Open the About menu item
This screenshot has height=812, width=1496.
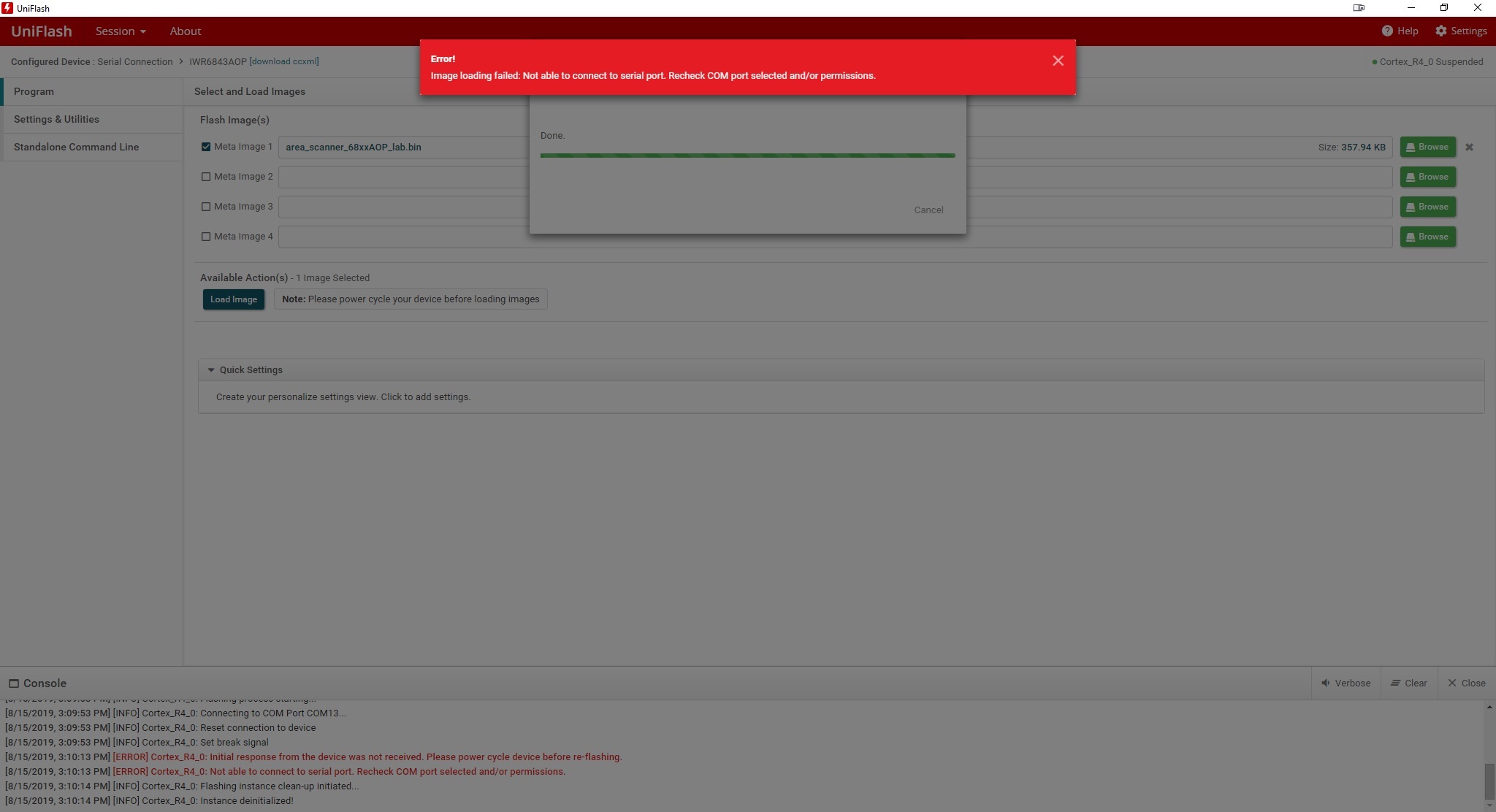coord(185,31)
